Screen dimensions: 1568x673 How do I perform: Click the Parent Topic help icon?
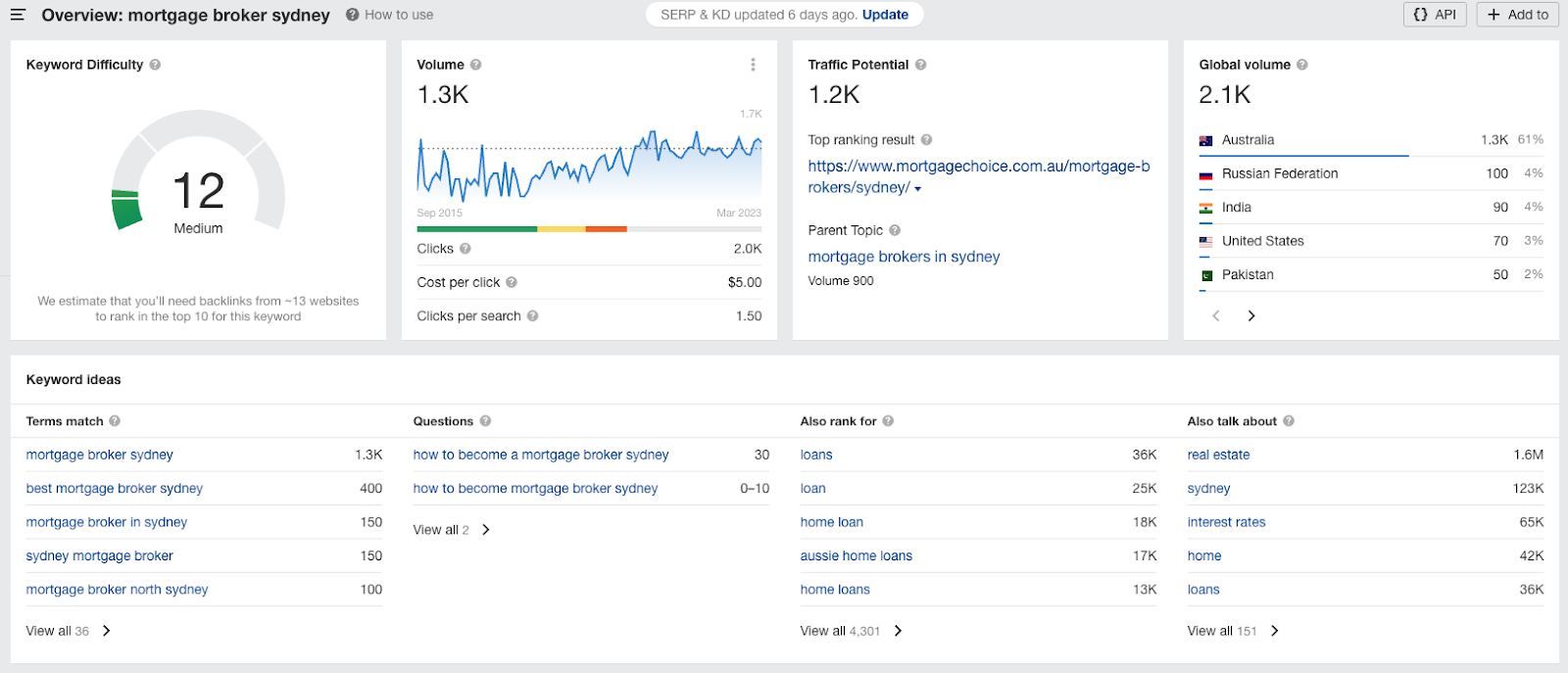[895, 230]
